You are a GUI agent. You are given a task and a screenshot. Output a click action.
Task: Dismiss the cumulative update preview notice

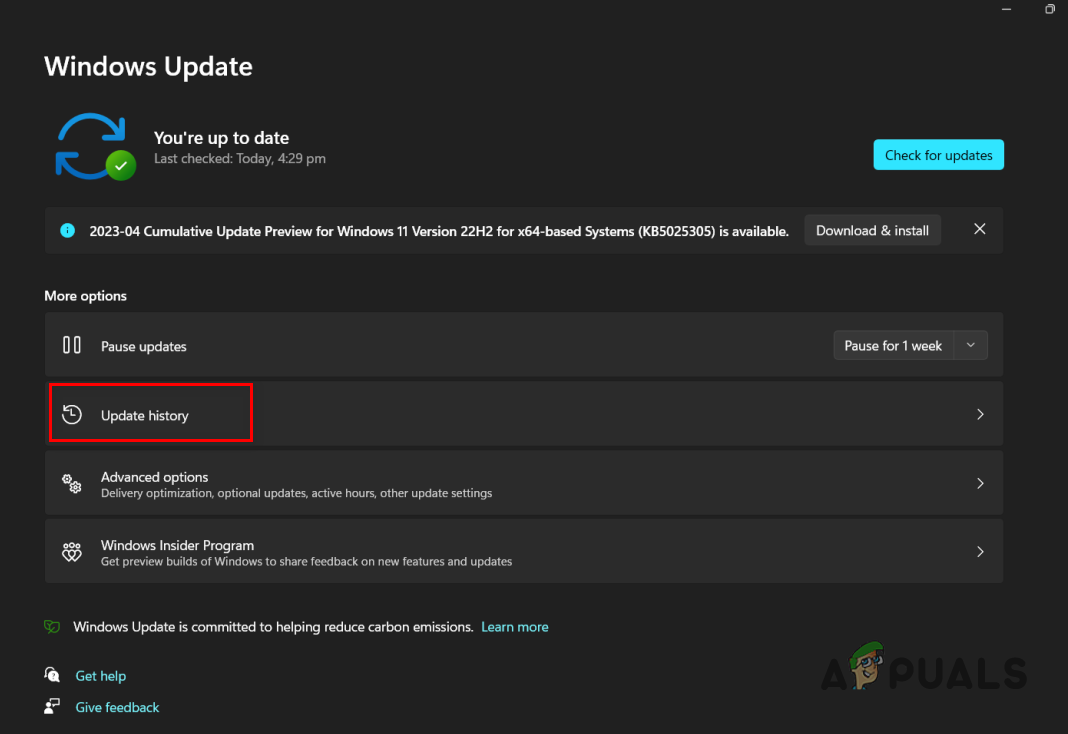click(979, 229)
